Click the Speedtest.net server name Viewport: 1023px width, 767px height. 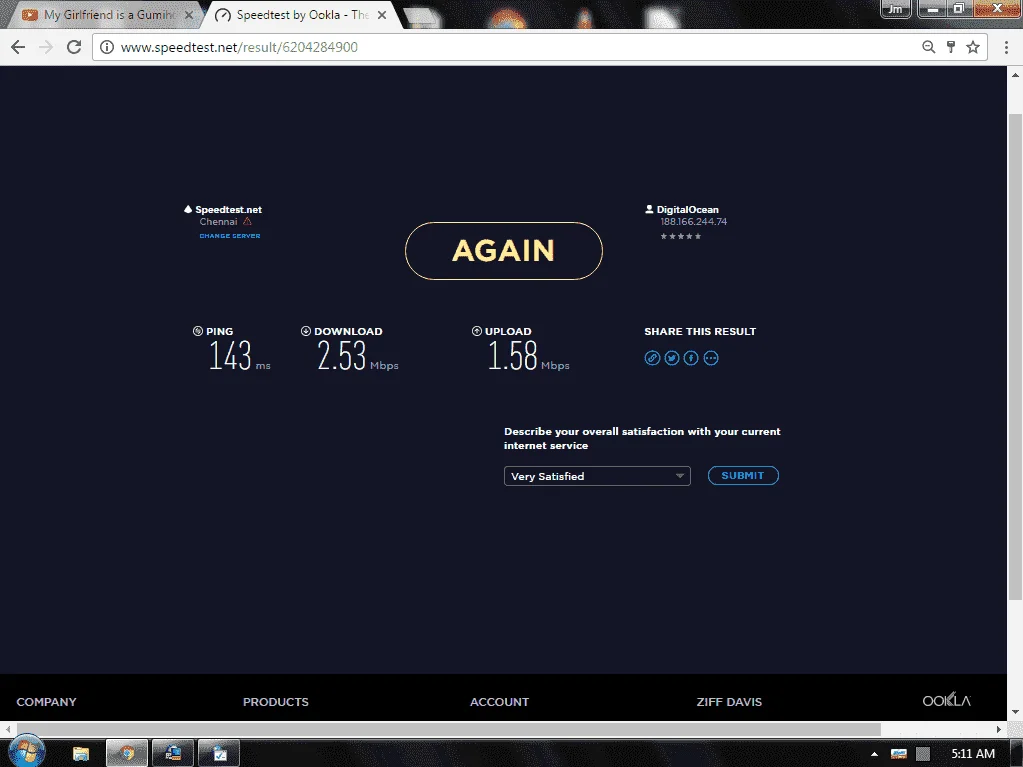[228, 209]
